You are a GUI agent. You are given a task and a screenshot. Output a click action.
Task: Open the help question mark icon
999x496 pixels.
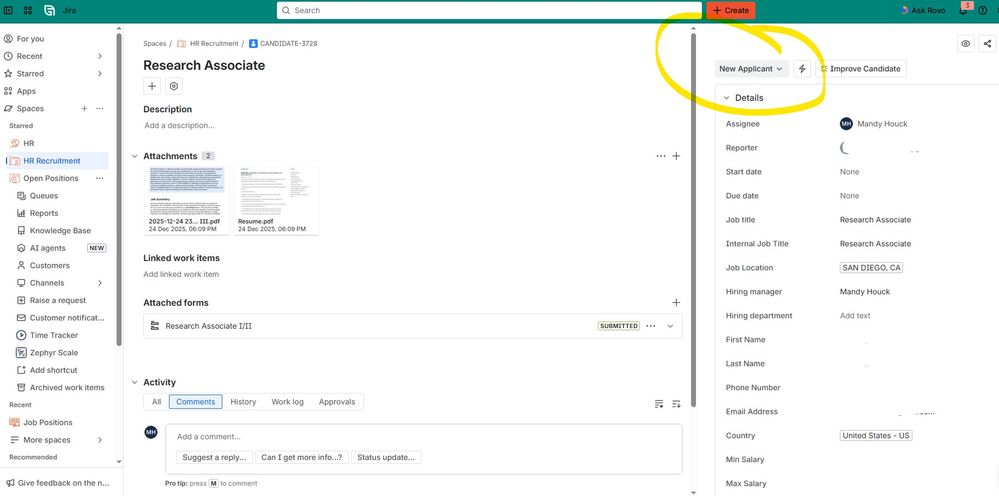tap(982, 10)
